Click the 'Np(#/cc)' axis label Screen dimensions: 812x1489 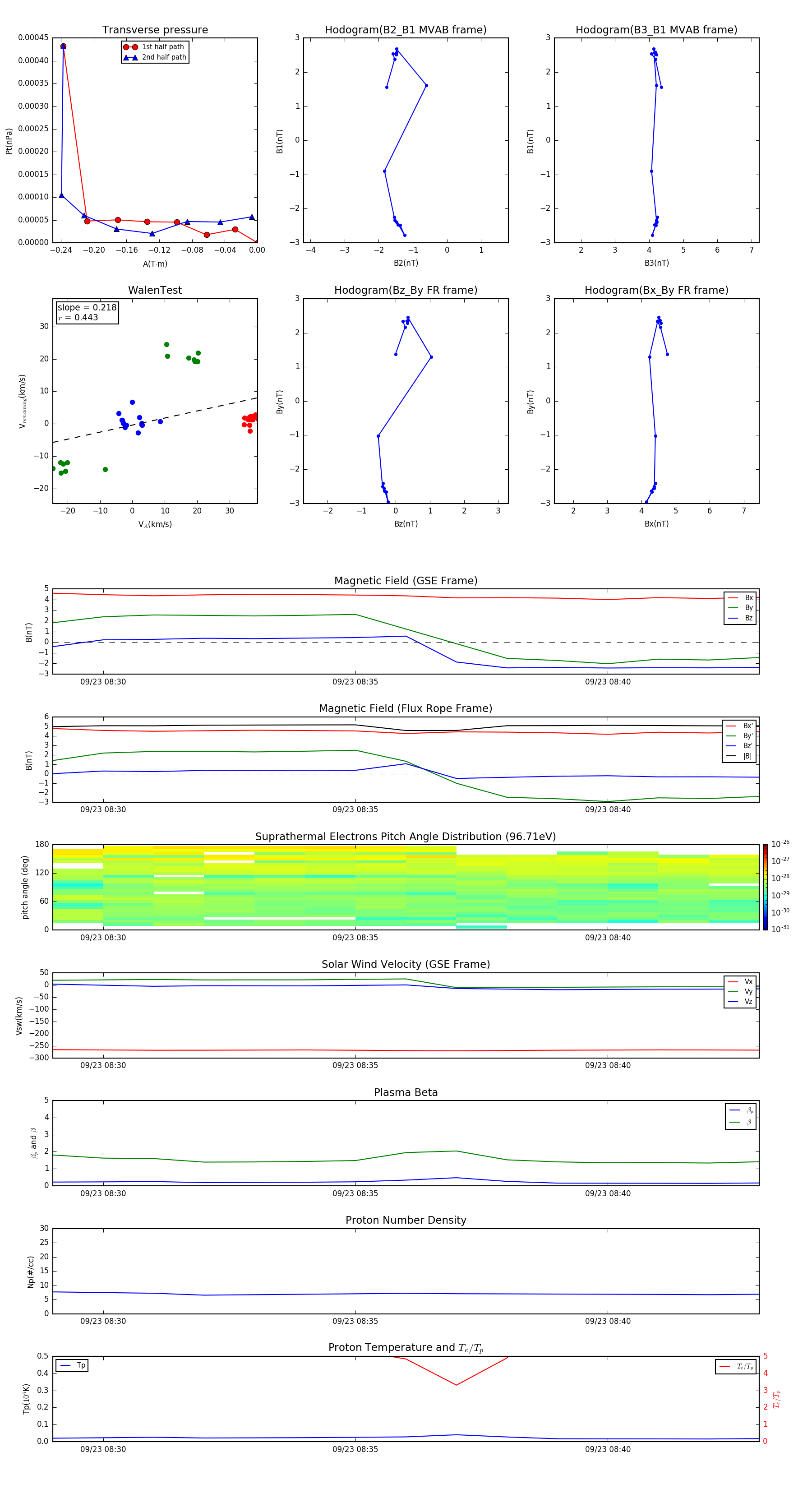(x=31, y=1271)
